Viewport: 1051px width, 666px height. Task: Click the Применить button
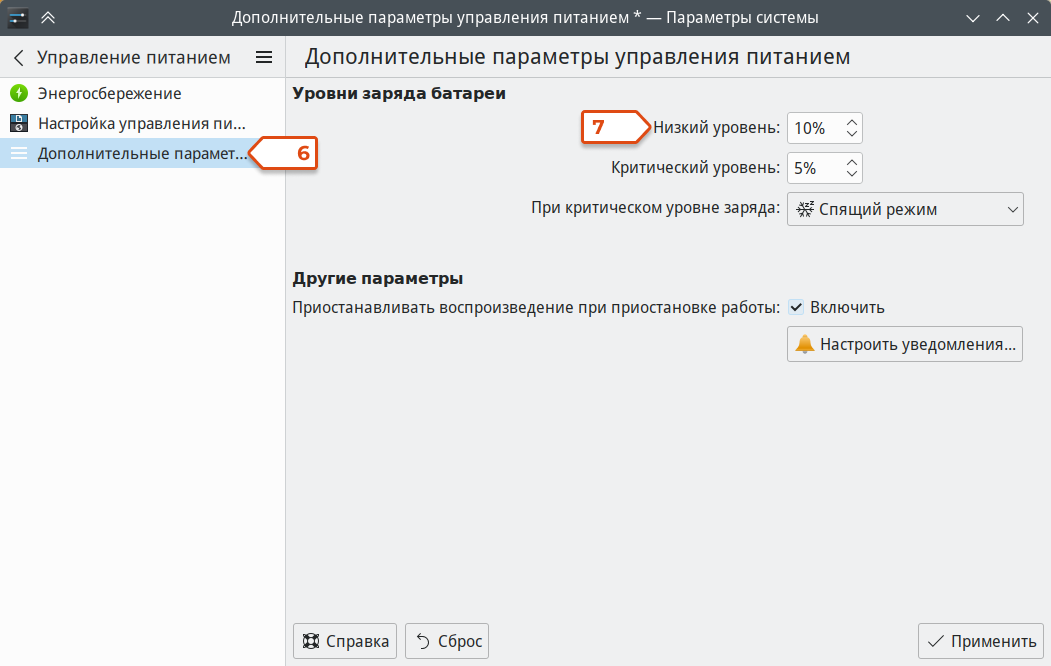981,641
